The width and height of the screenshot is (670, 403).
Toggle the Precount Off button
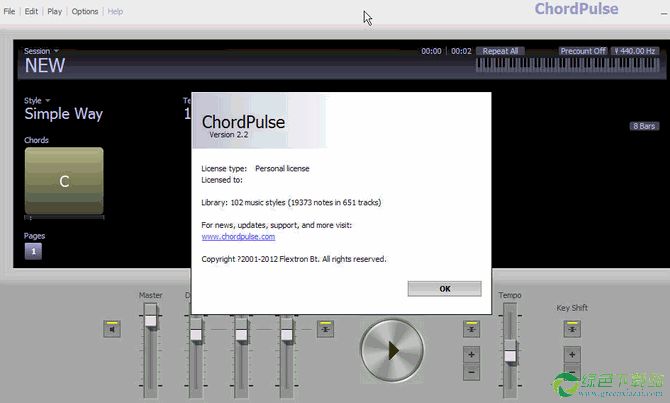(x=583, y=51)
